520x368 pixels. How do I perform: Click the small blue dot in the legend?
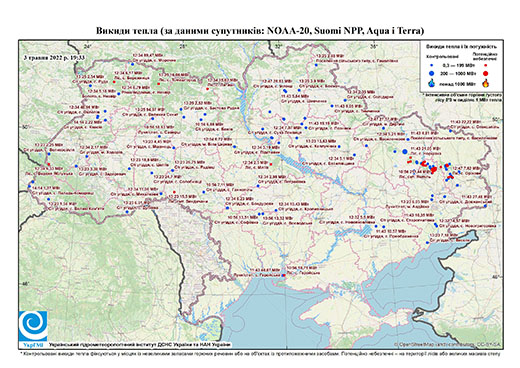tap(432, 66)
